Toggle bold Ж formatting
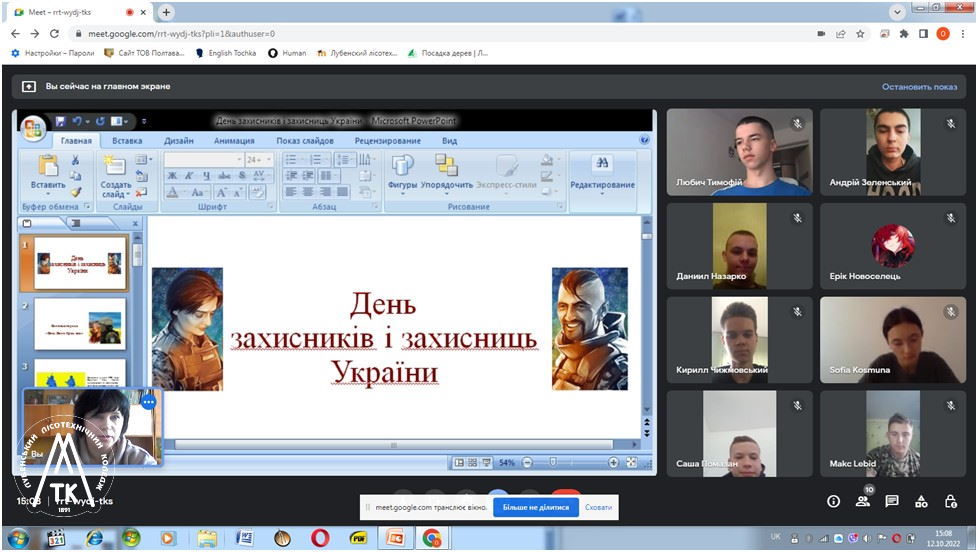The image size is (978, 552). tap(173, 176)
